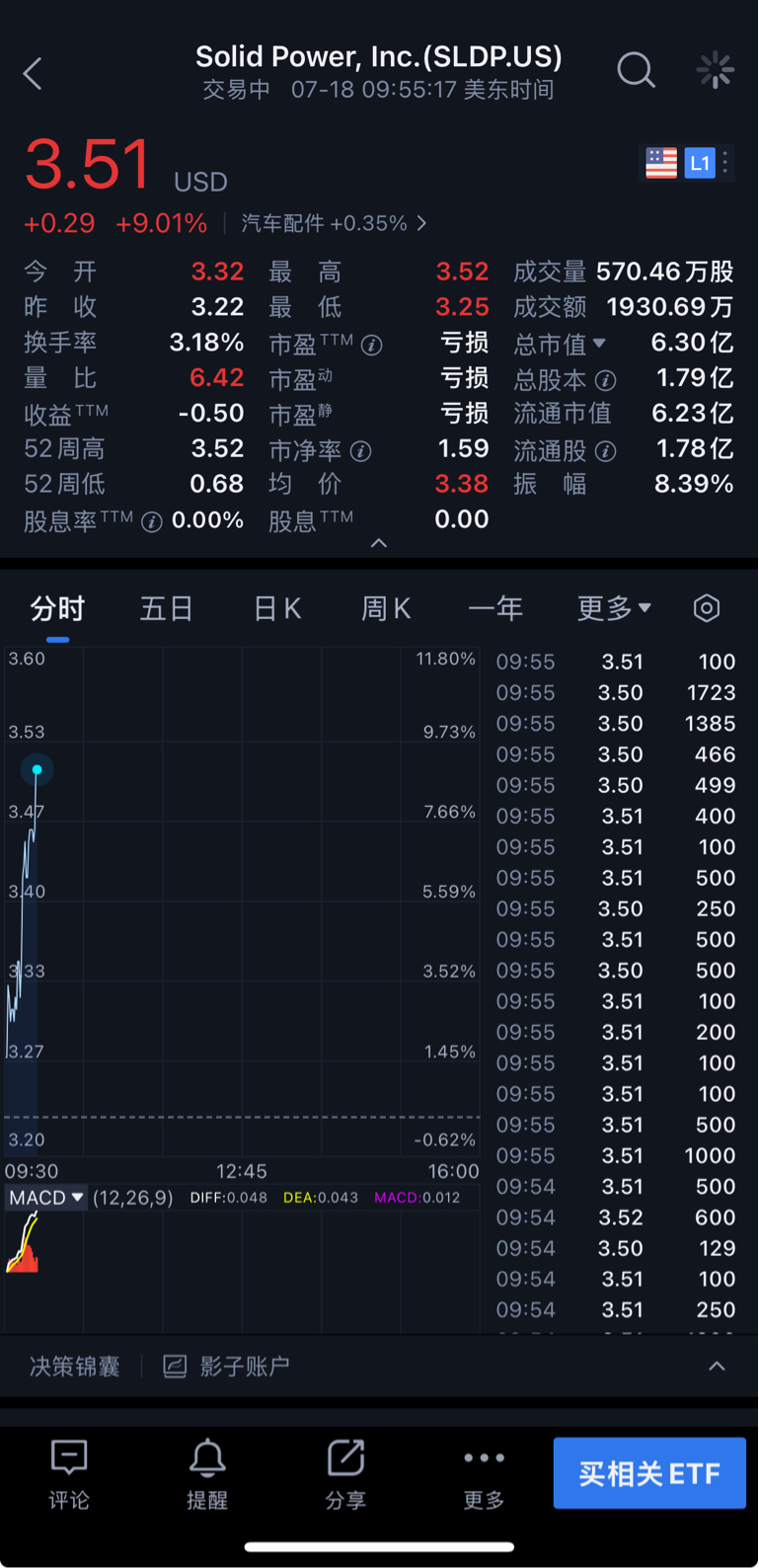Switch to the 五日 tab

[166, 608]
